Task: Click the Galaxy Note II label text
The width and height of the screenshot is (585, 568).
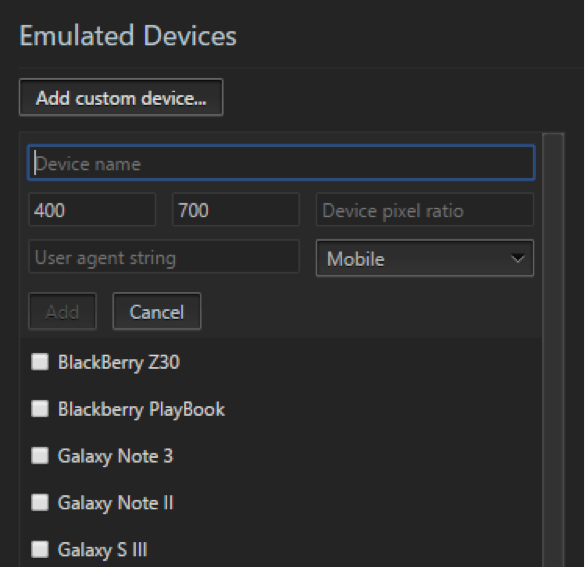Action: pos(116,503)
